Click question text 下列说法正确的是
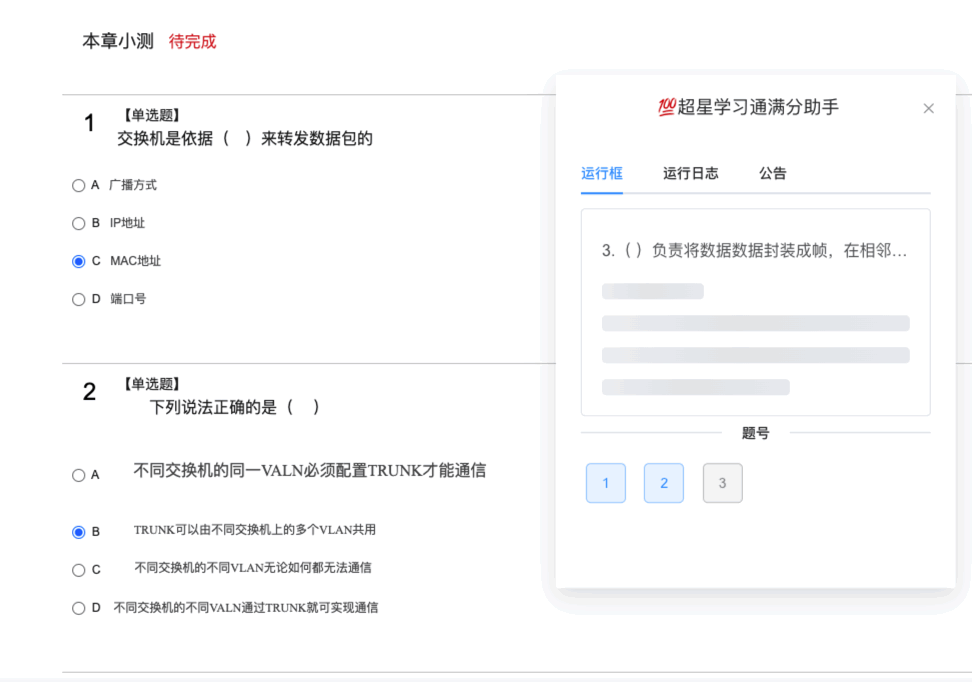 pos(234,407)
